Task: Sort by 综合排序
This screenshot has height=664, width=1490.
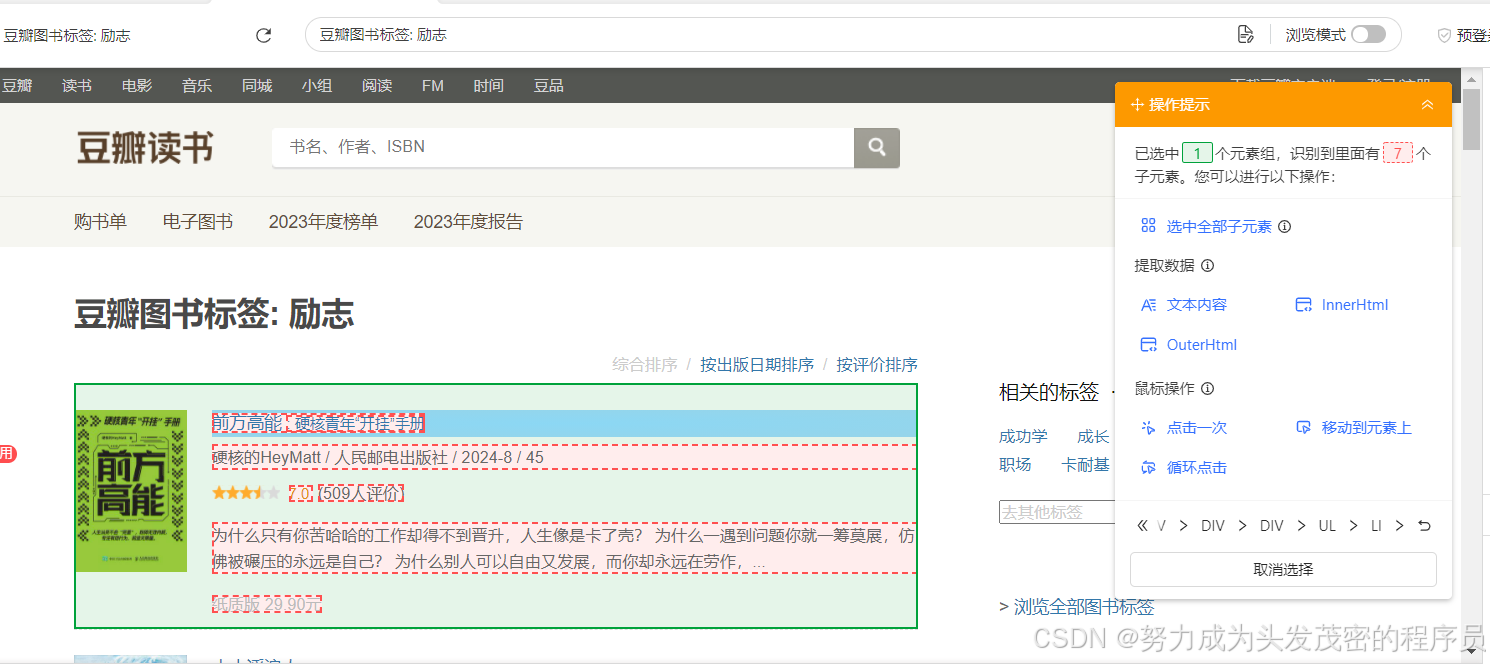Action: click(x=645, y=365)
